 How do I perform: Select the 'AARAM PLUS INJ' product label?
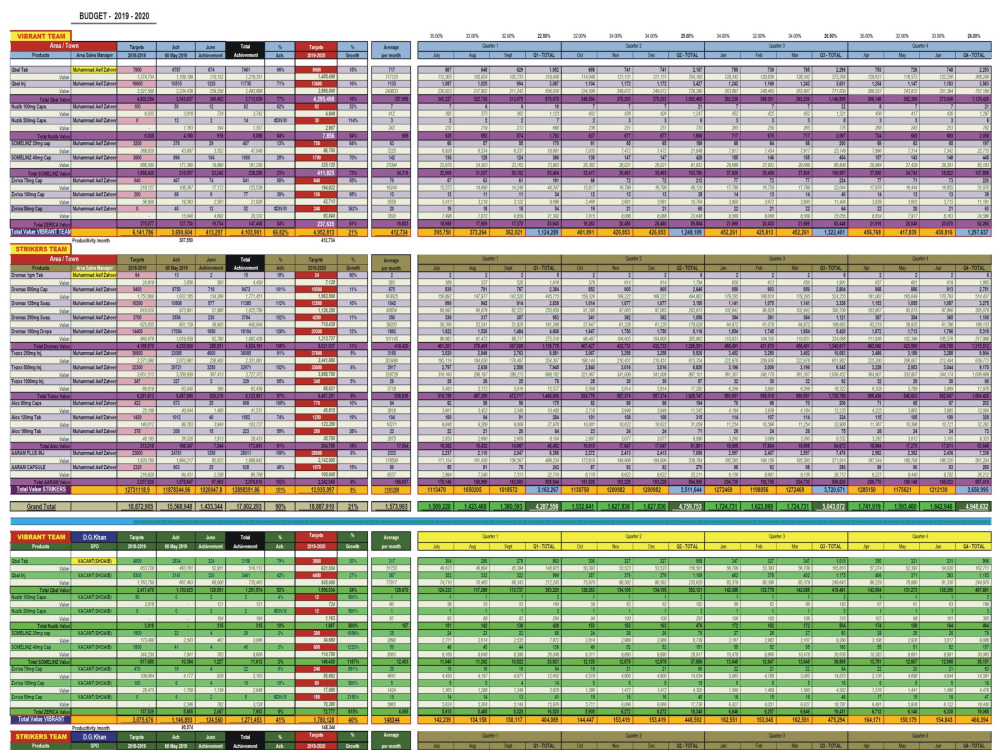(x=41, y=453)
